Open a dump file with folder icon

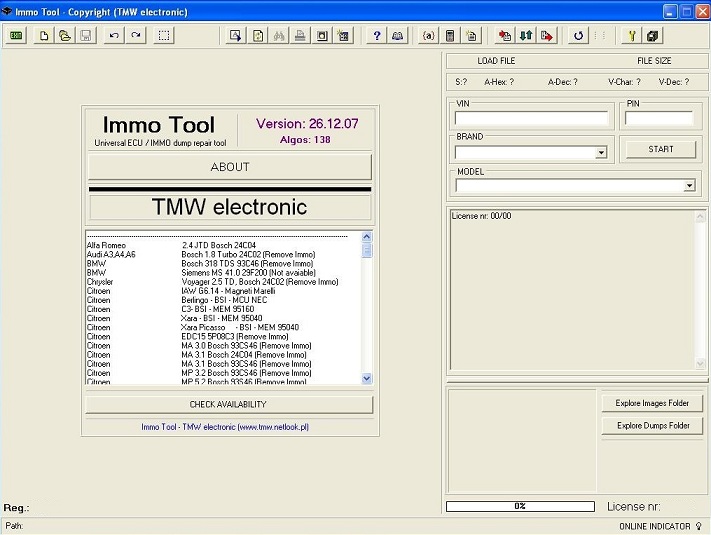pyautogui.click(x=65, y=36)
